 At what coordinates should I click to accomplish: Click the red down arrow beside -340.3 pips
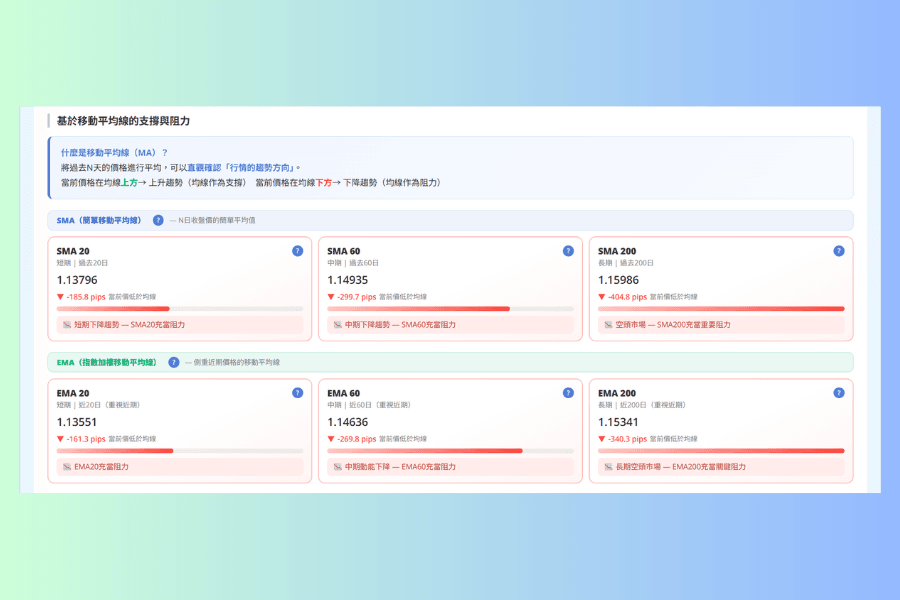[x=602, y=439]
